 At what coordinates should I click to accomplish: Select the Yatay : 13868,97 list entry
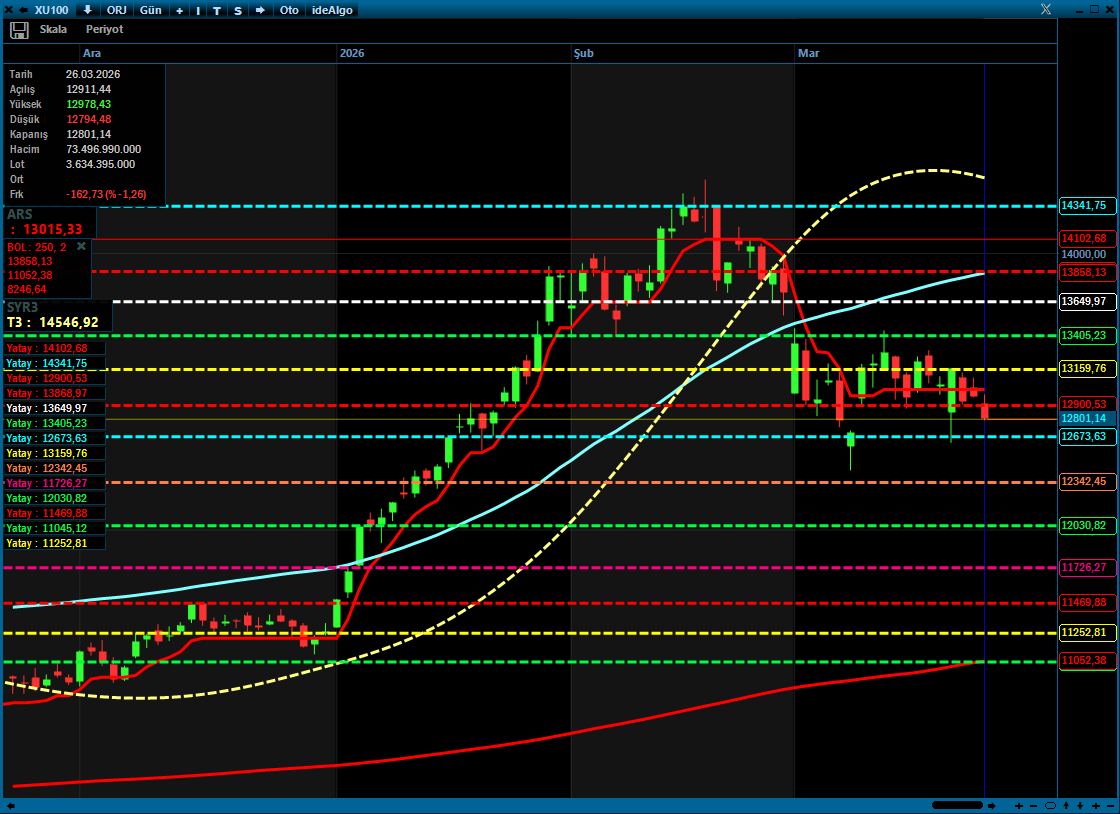coord(54,393)
